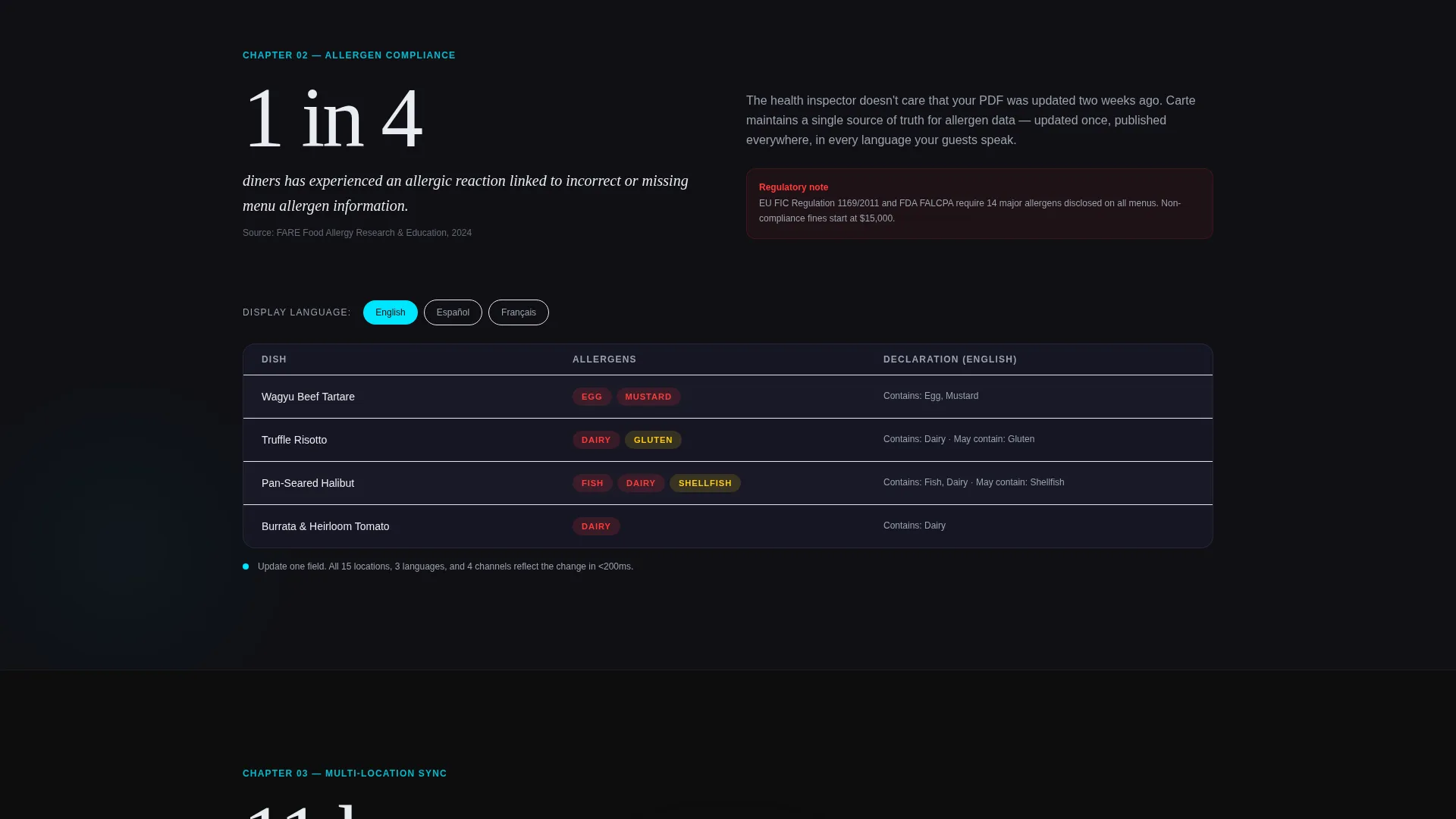Click the DISH column header
The height and width of the screenshot is (819, 1456).
(x=274, y=359)
